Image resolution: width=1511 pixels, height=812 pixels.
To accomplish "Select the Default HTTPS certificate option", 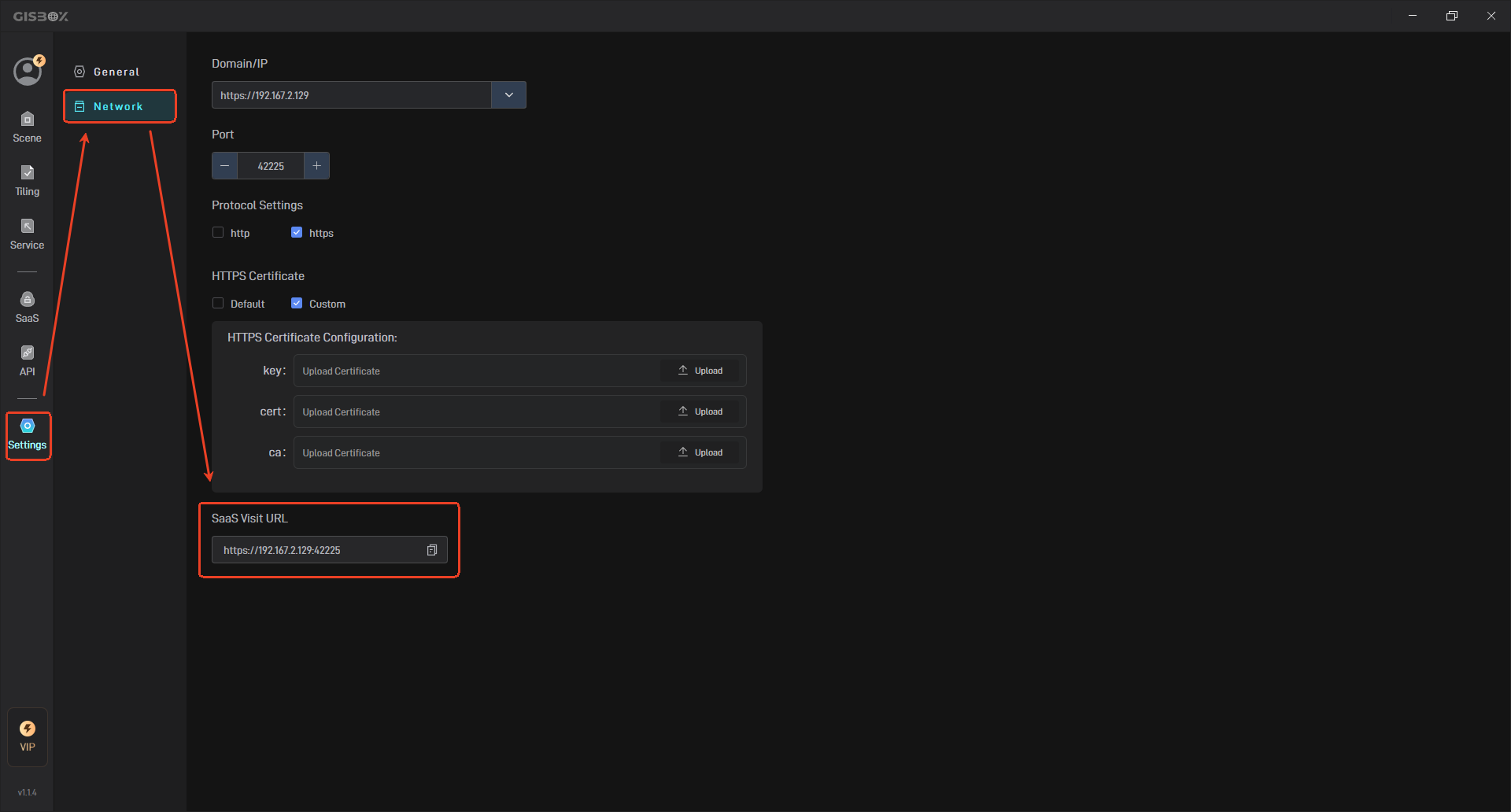I will (x=218, y=303).
